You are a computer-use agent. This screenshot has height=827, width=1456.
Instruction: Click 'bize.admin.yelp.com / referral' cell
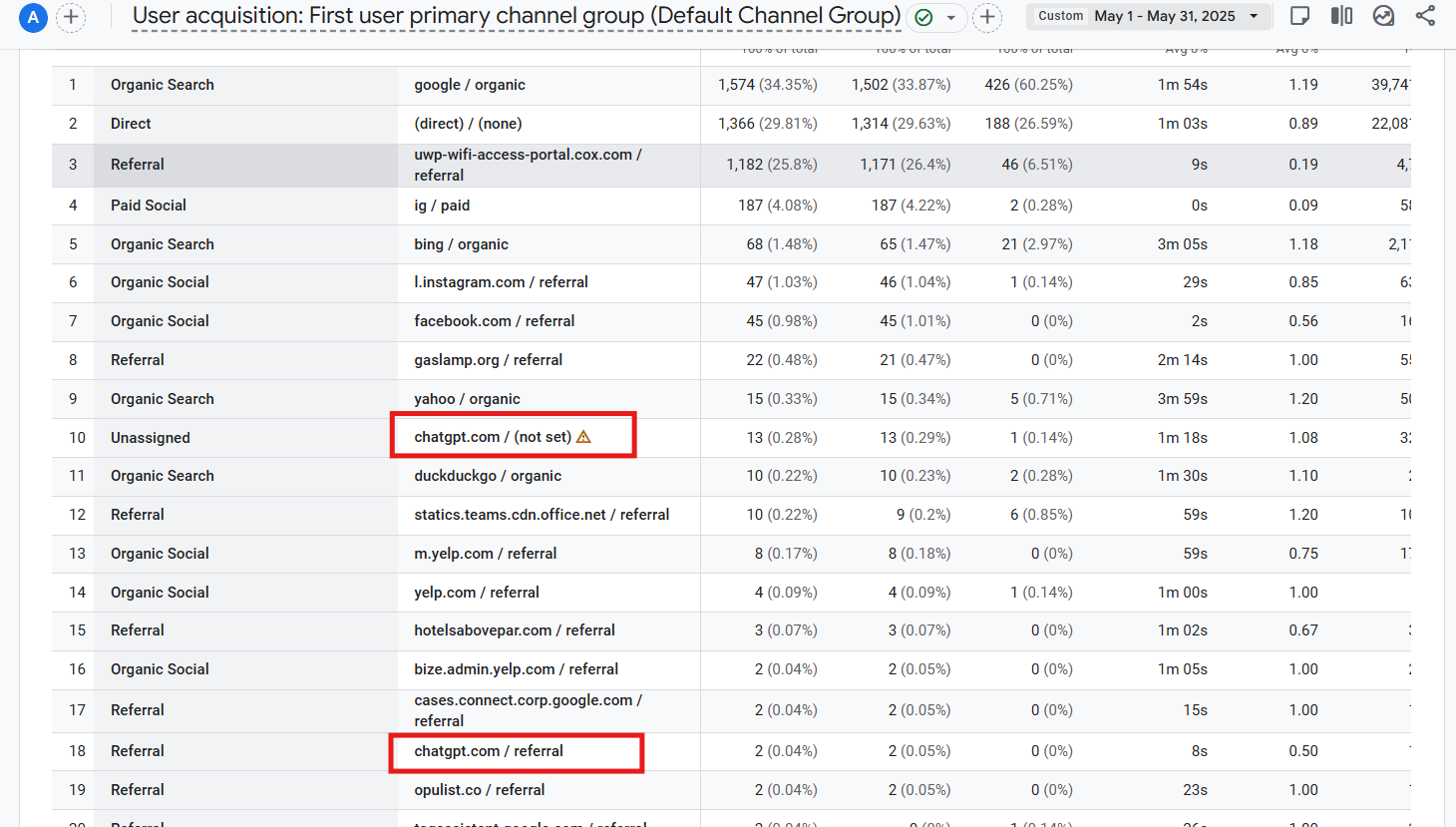click(x=517, y=669)
